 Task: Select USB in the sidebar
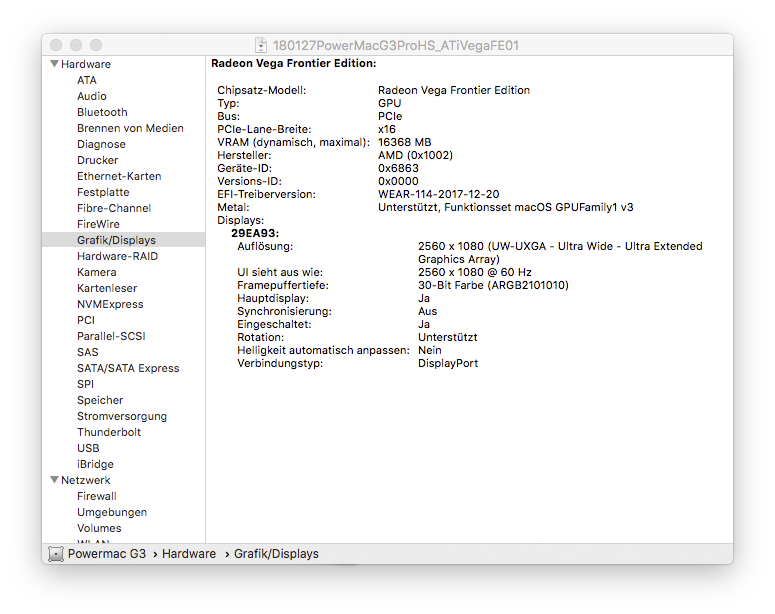click(x=88, y=448)
